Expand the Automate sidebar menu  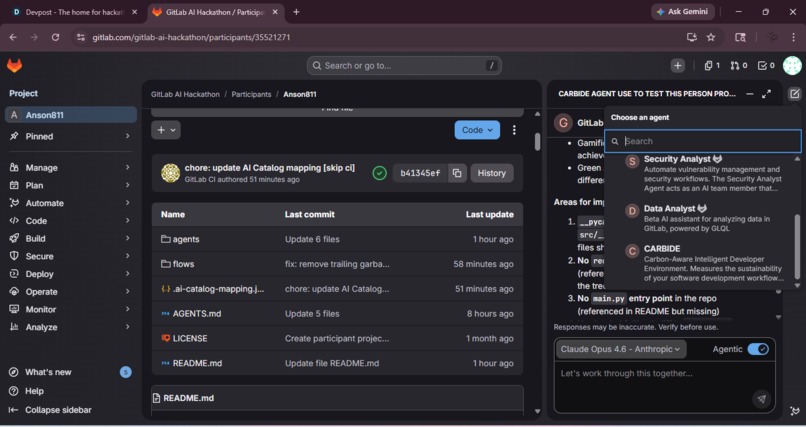pyautogui.click(x=70, y=203)
